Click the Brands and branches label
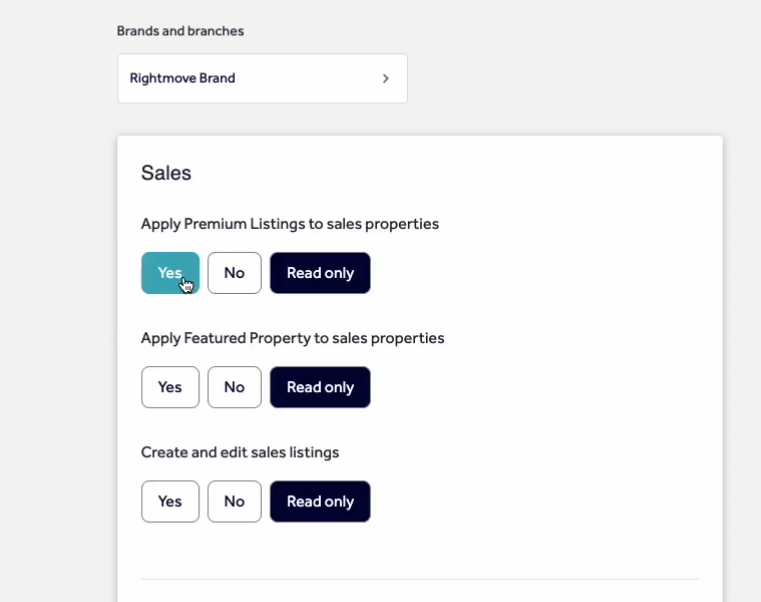This screenshot has width=761, height=602. click(180, 31)
